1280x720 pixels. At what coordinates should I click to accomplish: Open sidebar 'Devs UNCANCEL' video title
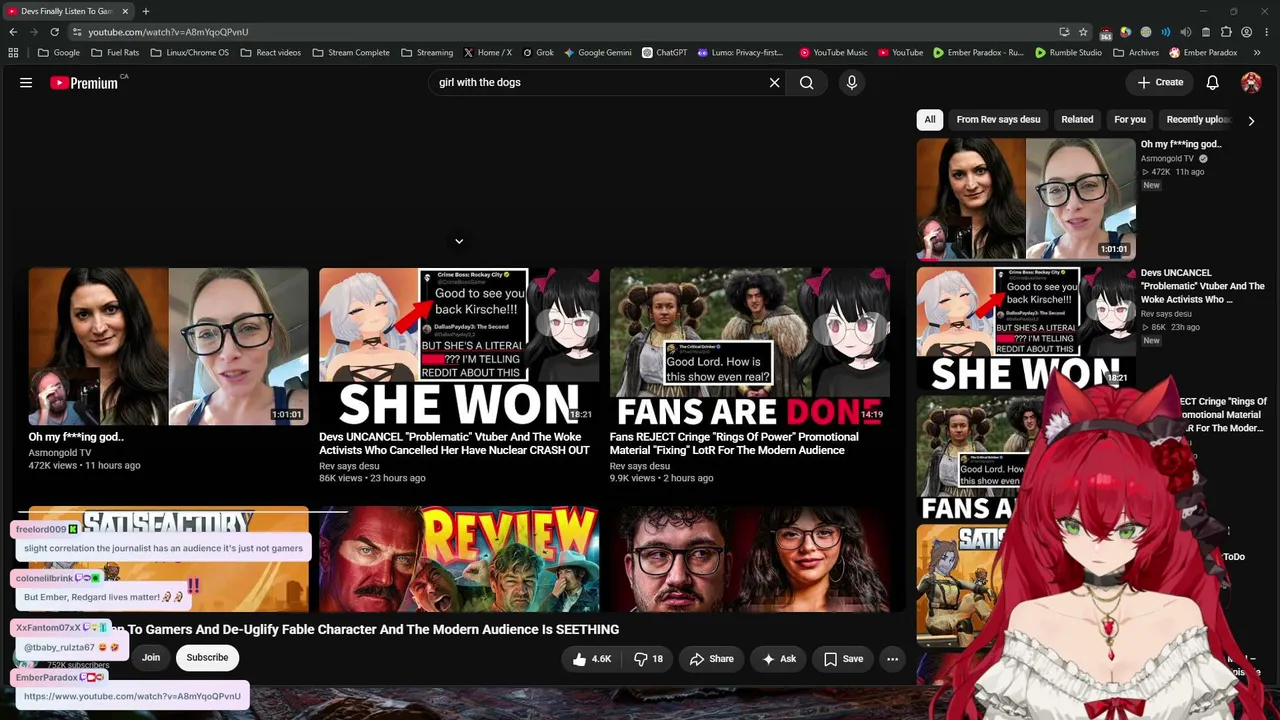pos(1203,286)
